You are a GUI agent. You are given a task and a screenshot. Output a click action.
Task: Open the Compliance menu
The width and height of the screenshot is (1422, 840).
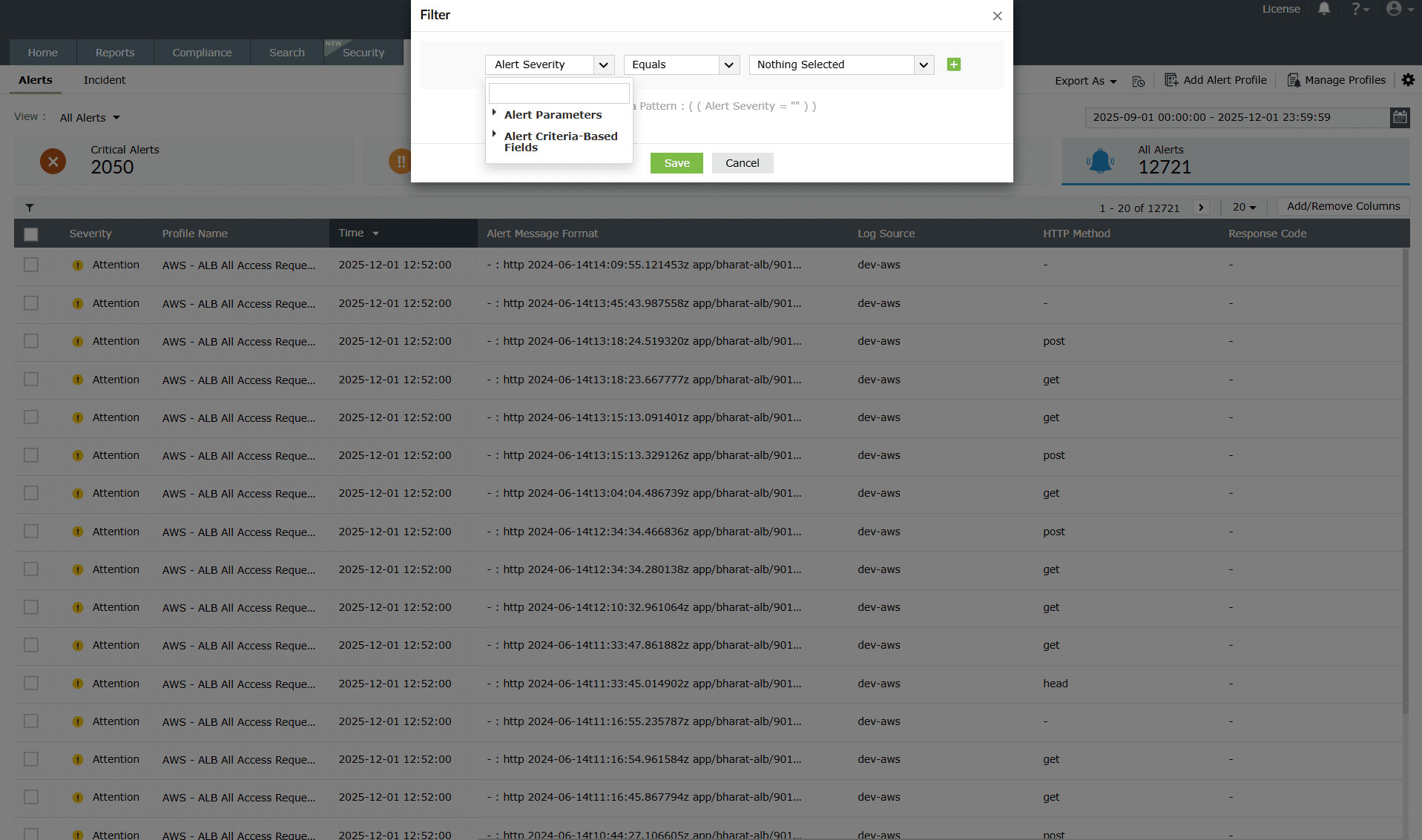click(x=201, y=52)
